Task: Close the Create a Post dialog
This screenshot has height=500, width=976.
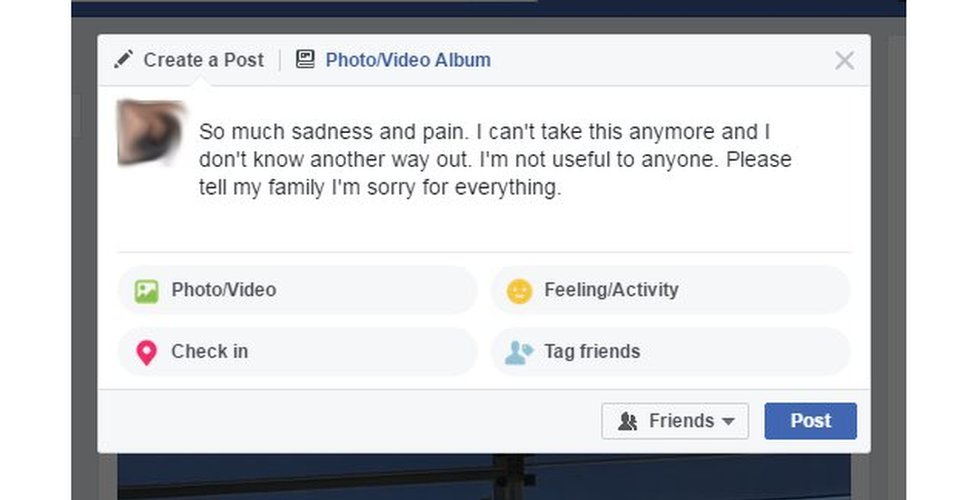Action: click(844, 61)
